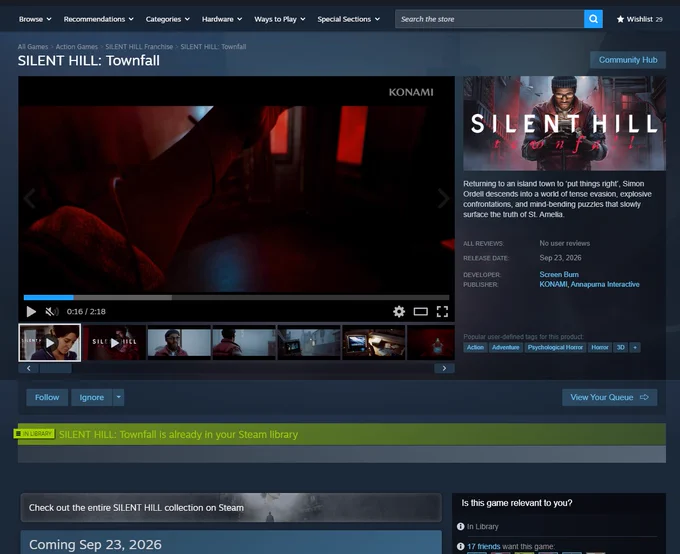Expand the Hardware menu
The image size is (680, 554).
pyautogui.click(x=222, y=19)
